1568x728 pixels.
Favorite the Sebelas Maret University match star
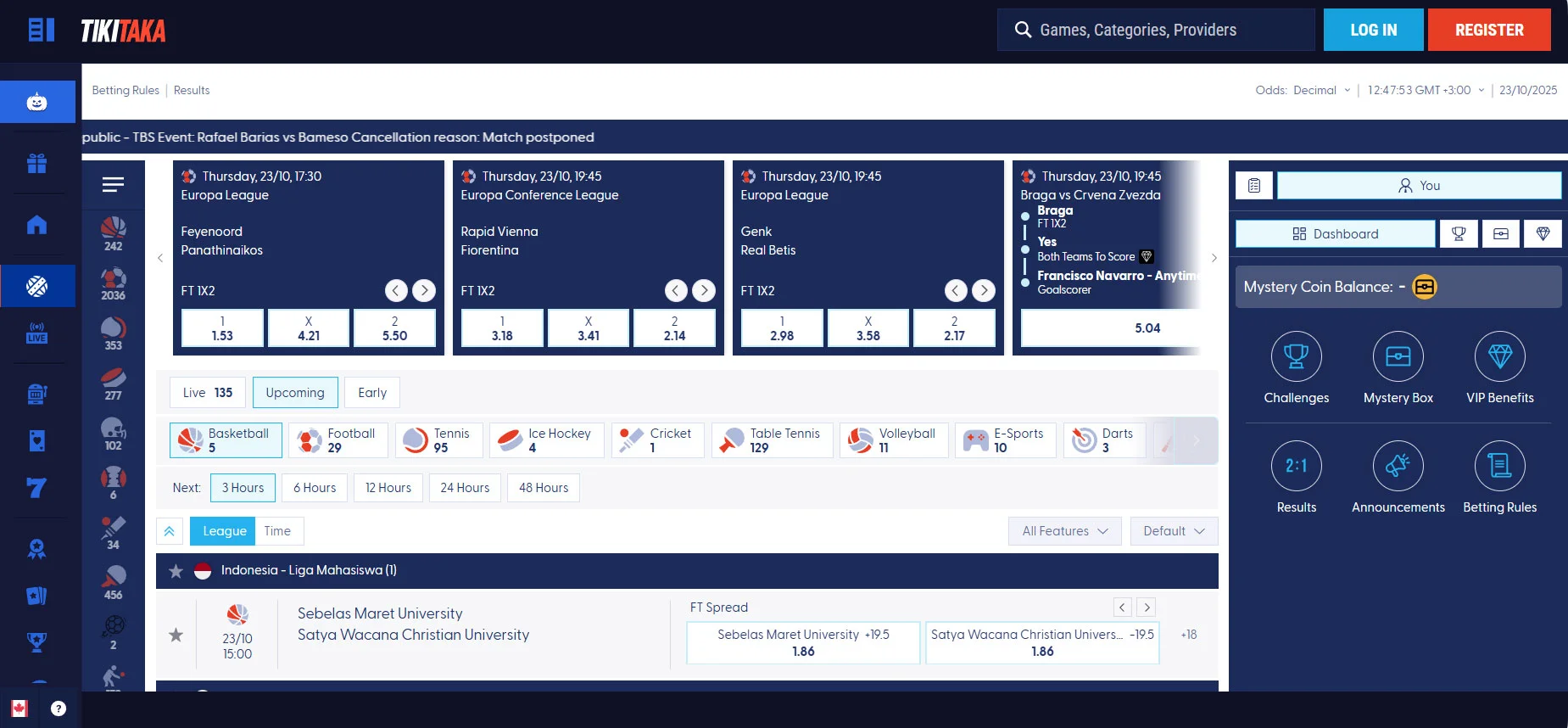(x=176, y=635)
